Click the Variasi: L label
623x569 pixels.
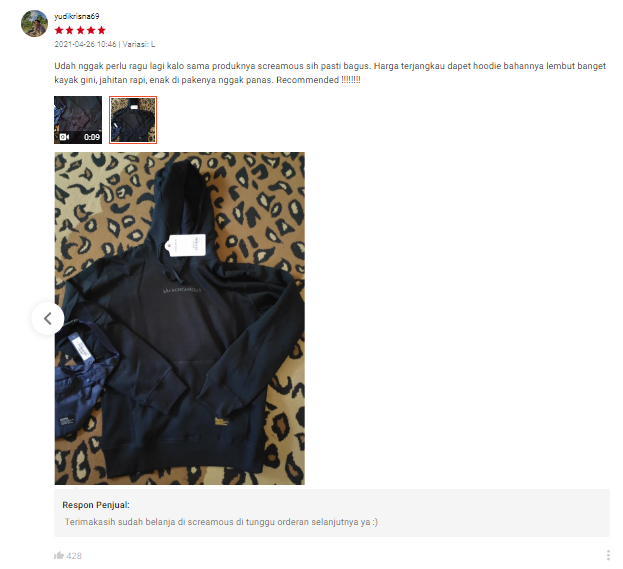[139, 44]
